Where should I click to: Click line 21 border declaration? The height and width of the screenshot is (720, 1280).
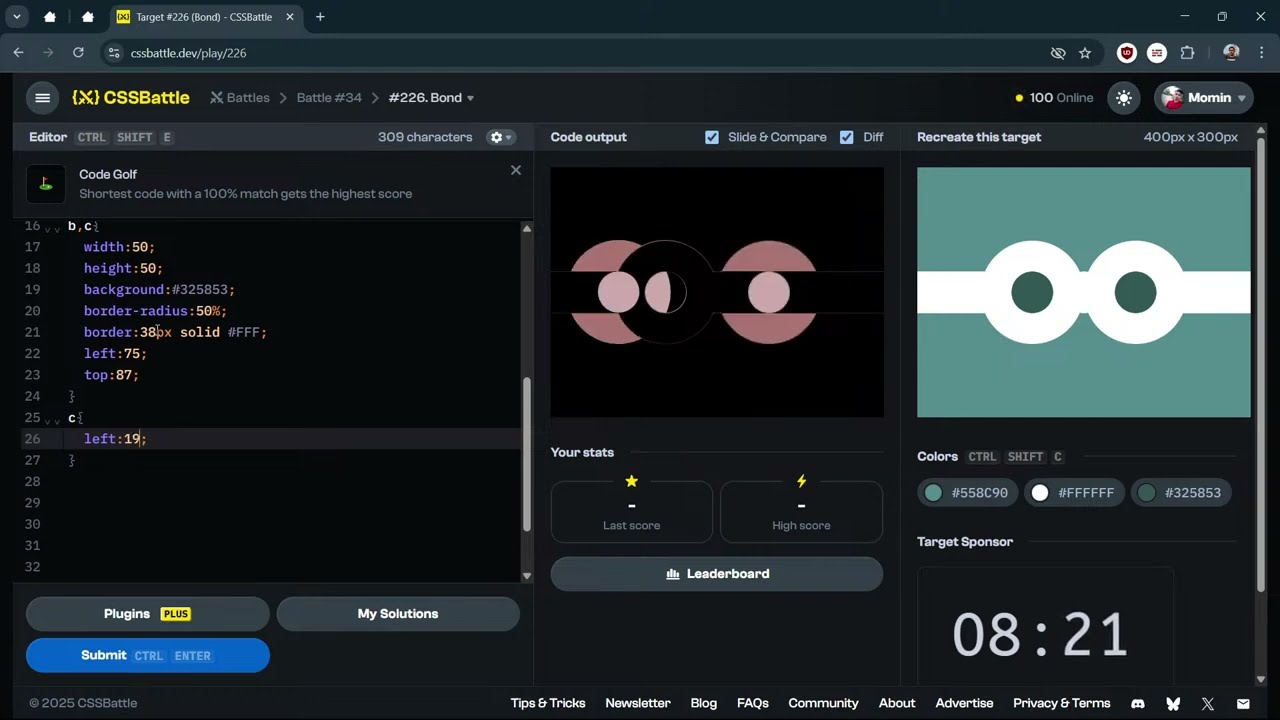tap(175, 332)
